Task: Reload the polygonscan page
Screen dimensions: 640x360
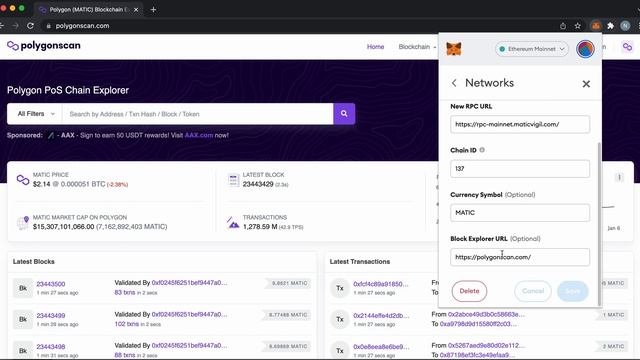Action: tap(30, 26)
